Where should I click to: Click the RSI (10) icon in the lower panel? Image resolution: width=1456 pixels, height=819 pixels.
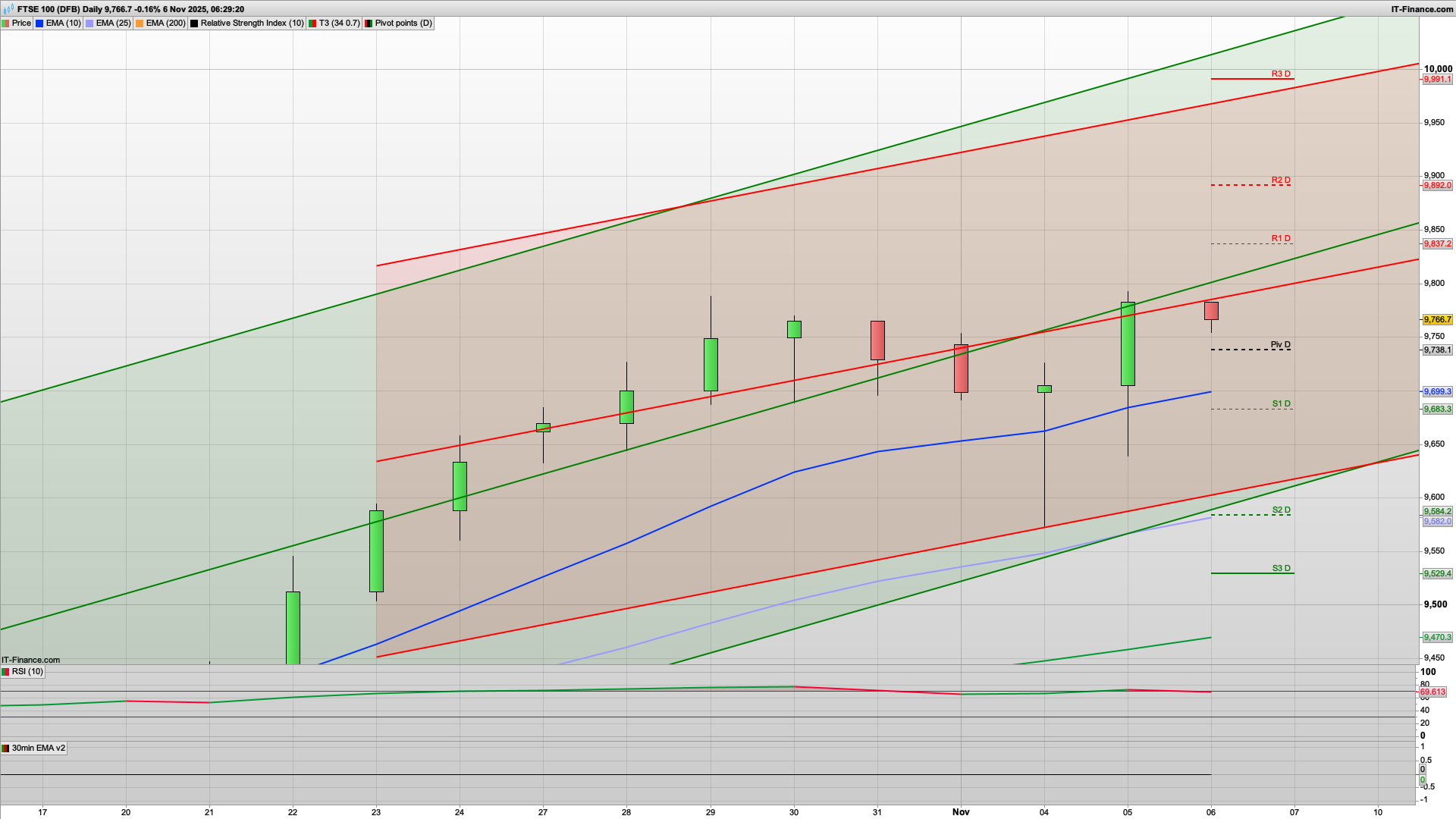(6, 671)
